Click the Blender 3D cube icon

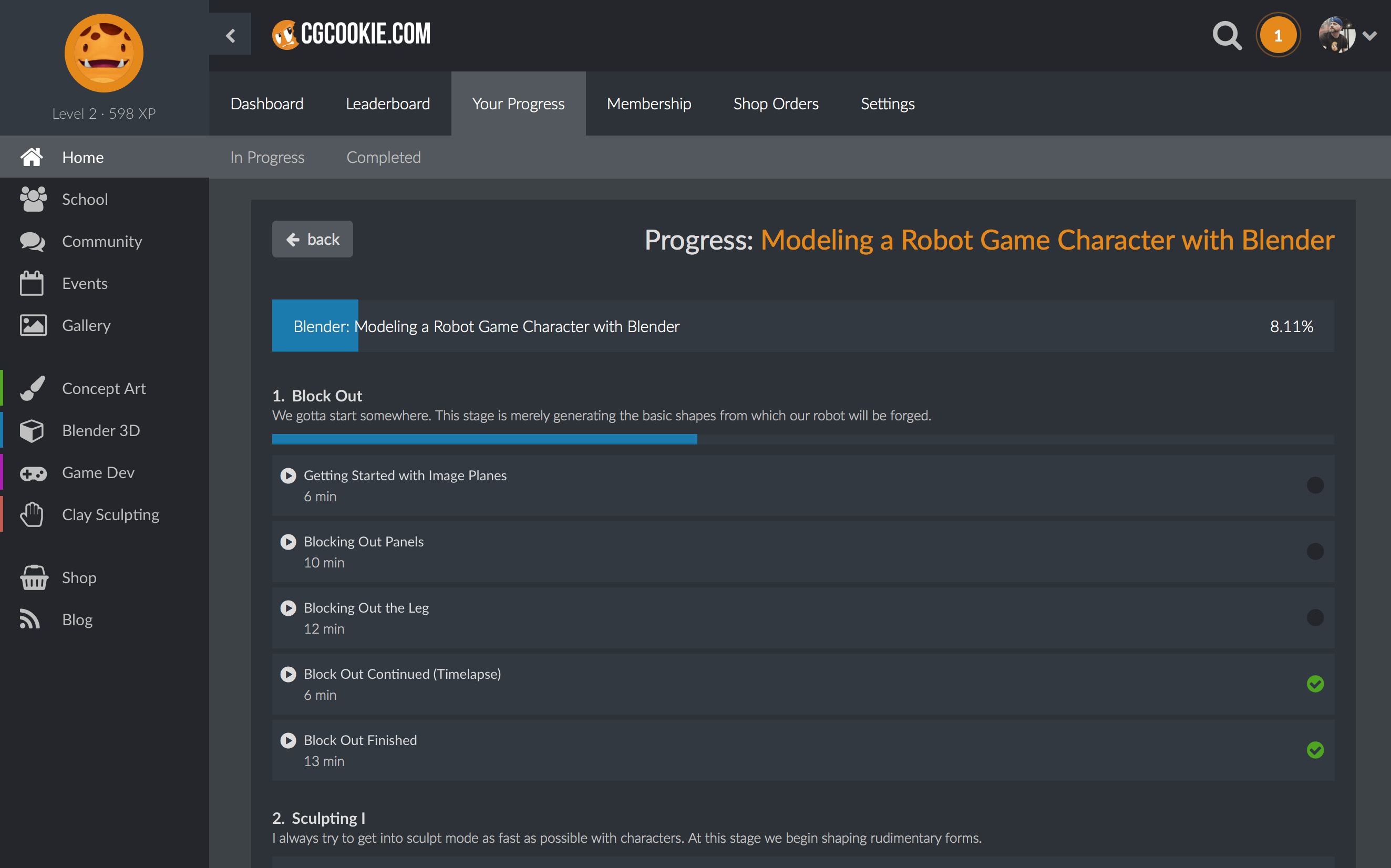32,430
